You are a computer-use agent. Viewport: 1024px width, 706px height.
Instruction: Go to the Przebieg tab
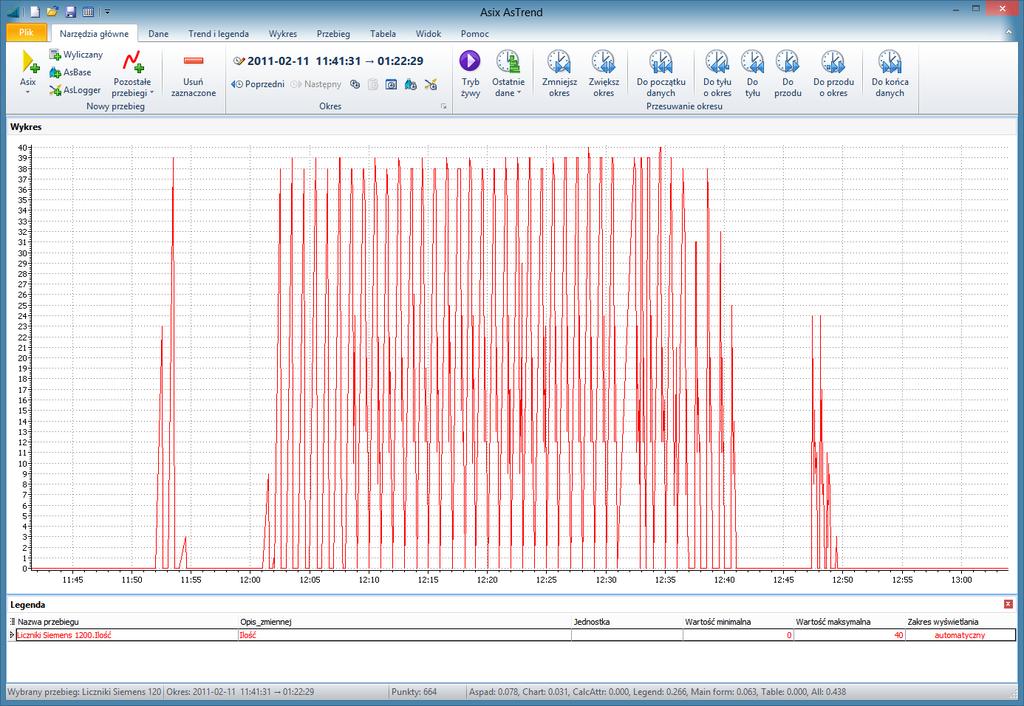click(333, 33)
